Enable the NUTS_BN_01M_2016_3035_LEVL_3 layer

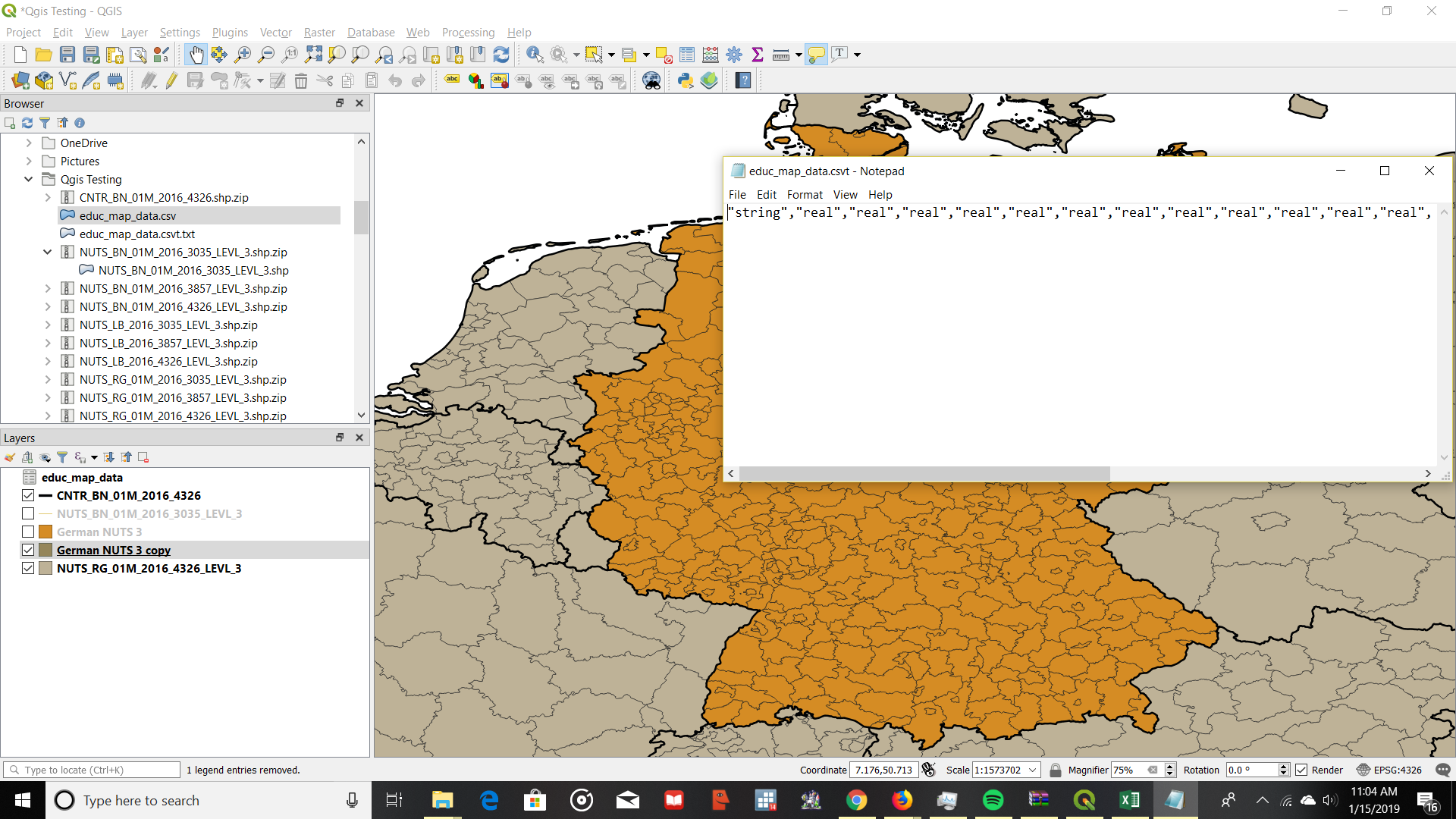pyautogui.click(x=28, y=513)
